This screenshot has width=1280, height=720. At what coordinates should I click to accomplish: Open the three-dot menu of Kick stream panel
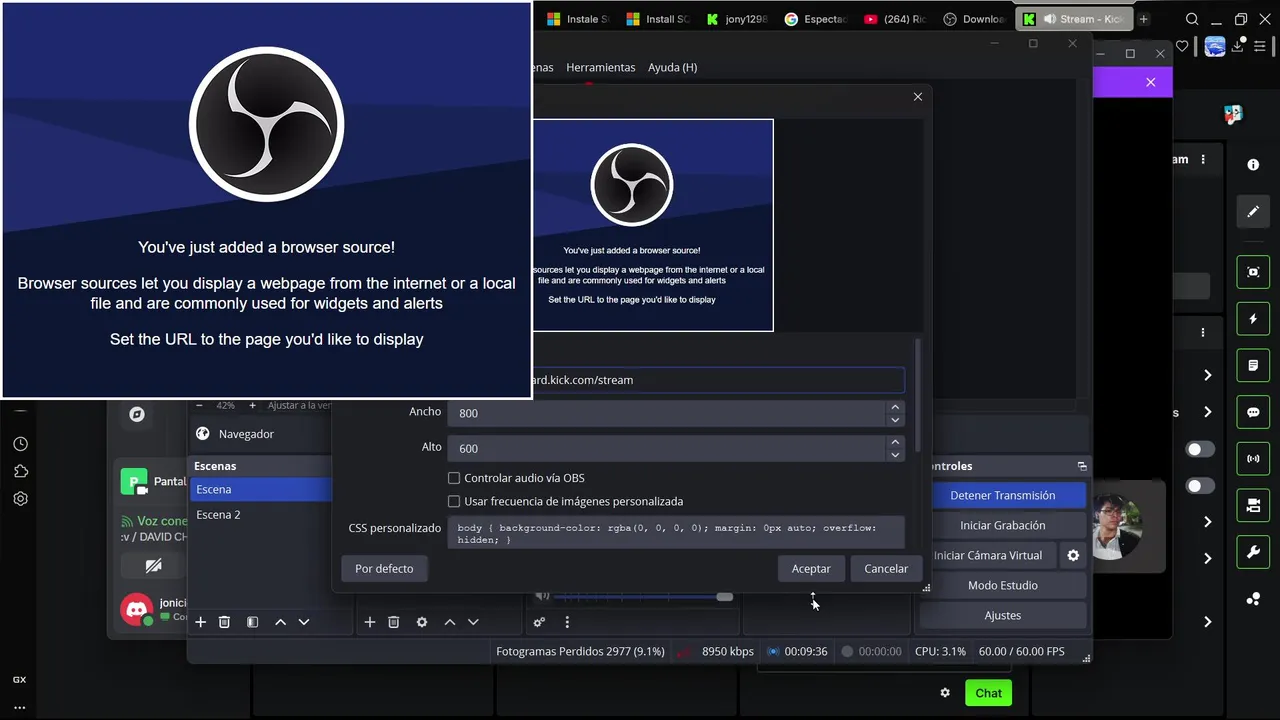[1203, 159]
